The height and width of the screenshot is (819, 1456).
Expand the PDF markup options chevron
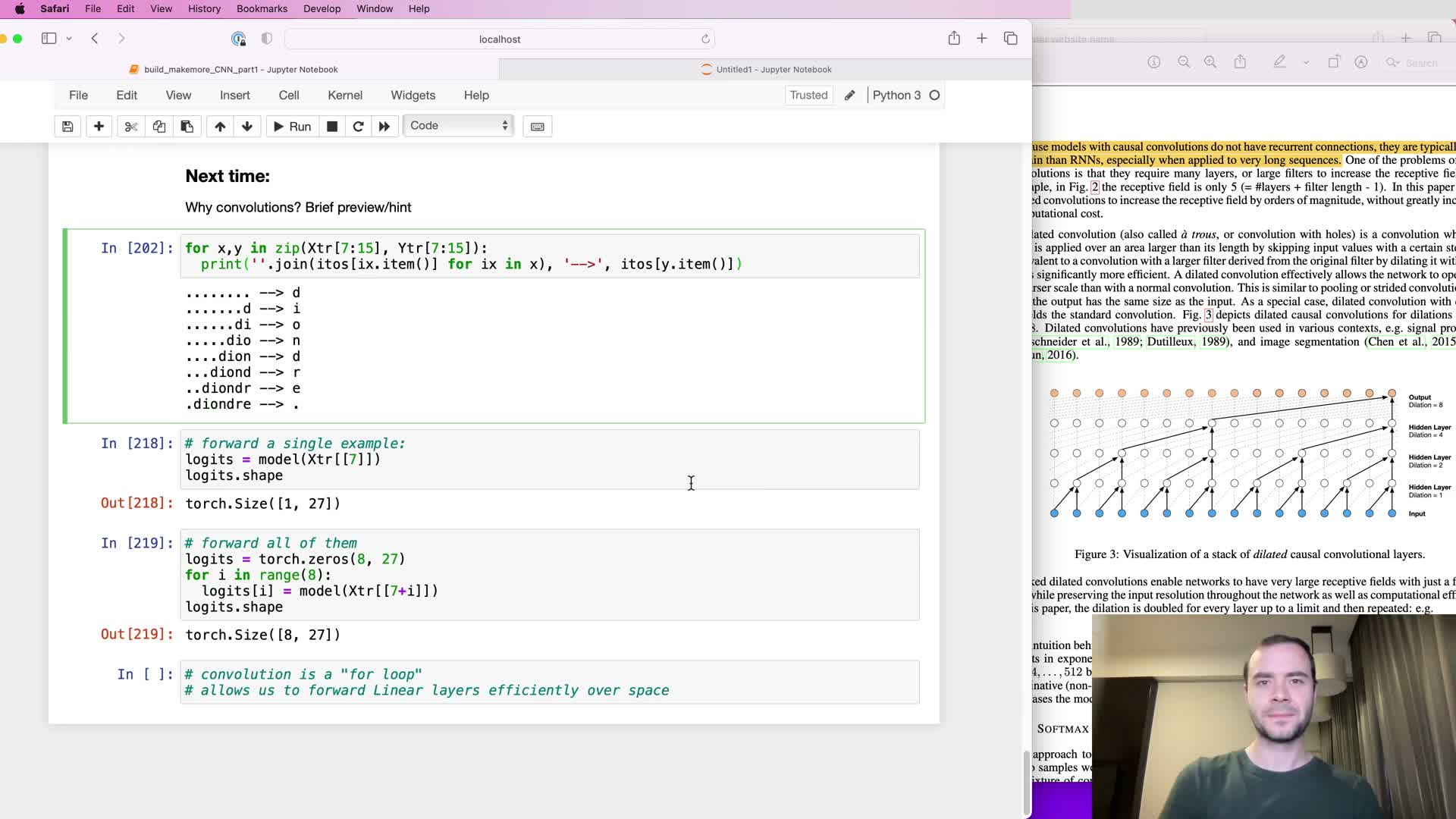coord(1306,63)
